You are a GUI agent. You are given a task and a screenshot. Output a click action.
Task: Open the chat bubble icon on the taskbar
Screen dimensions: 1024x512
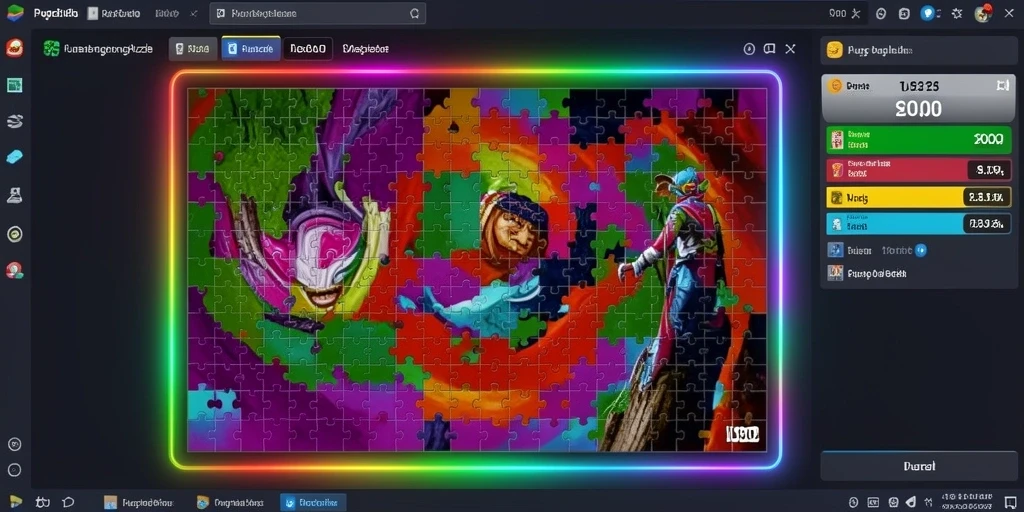pos(69,502)
